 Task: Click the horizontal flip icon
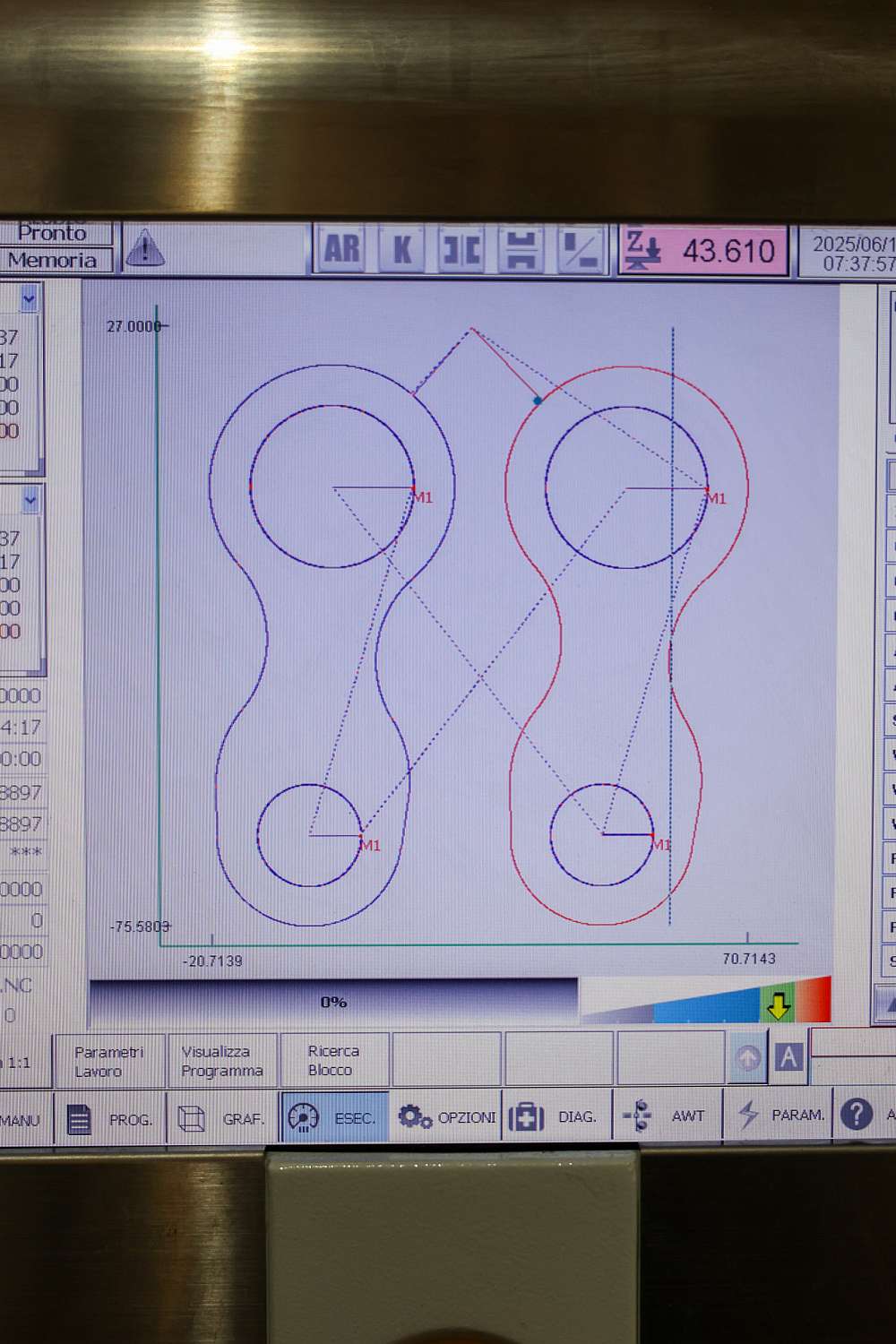[521, 250]
